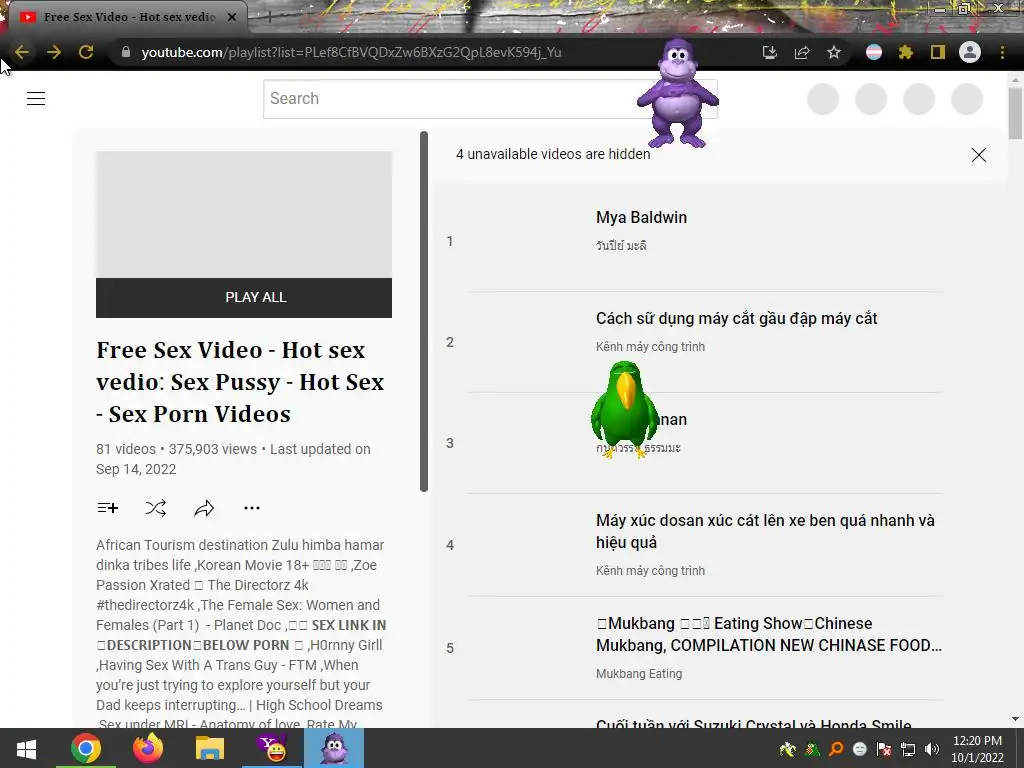Screen dimensions: 1024x768
Task: Open Action Center flag tray icon
Action: pos(884,749)
